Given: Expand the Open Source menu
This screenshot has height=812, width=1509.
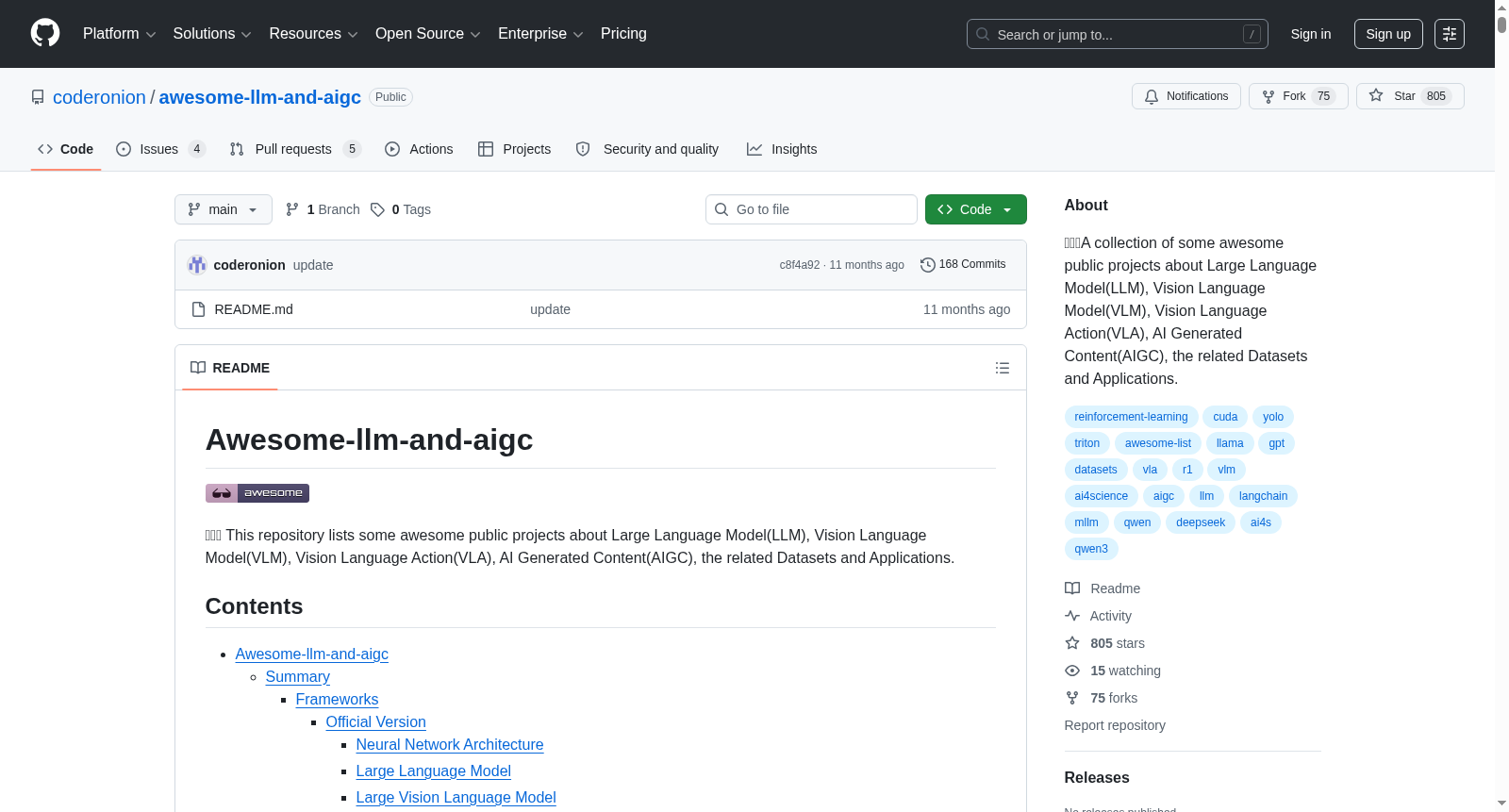Looking at the screenshot, I should [428, 34].
